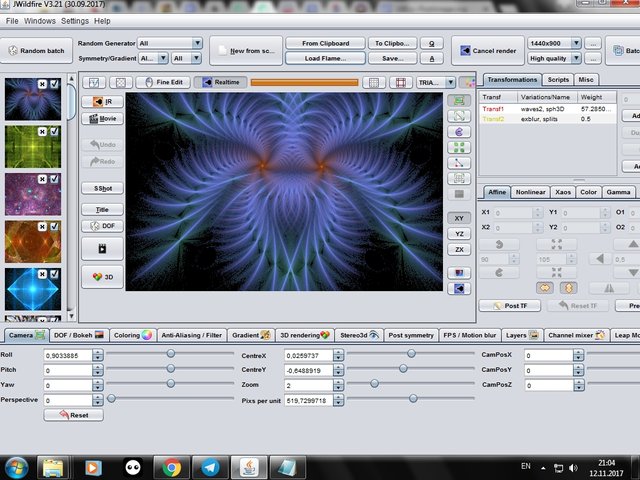Viewport: 640px width, 480px height.
Task: Select the YZ plane toggle
Action: click(x=459, y=233)
